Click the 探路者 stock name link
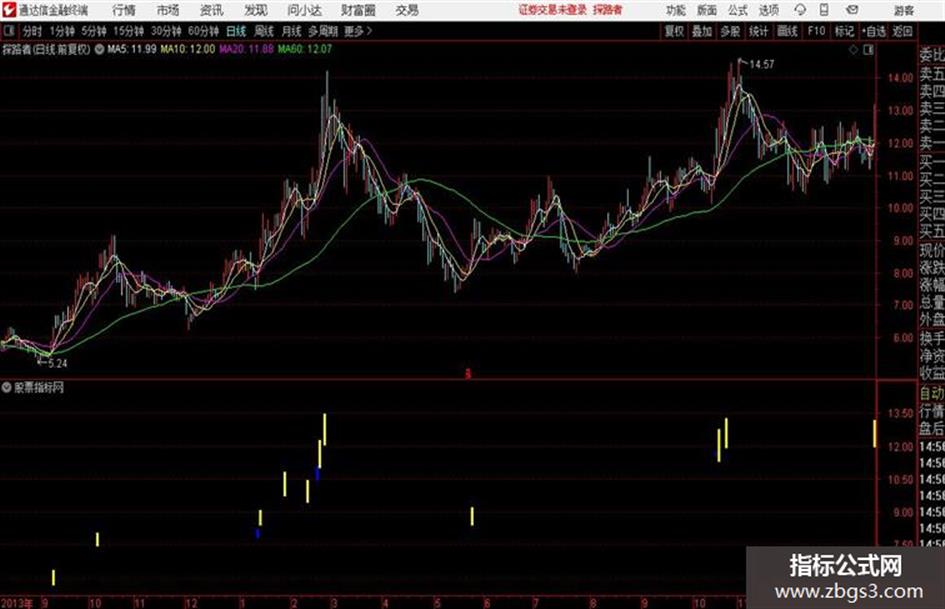 pos(608,10)
